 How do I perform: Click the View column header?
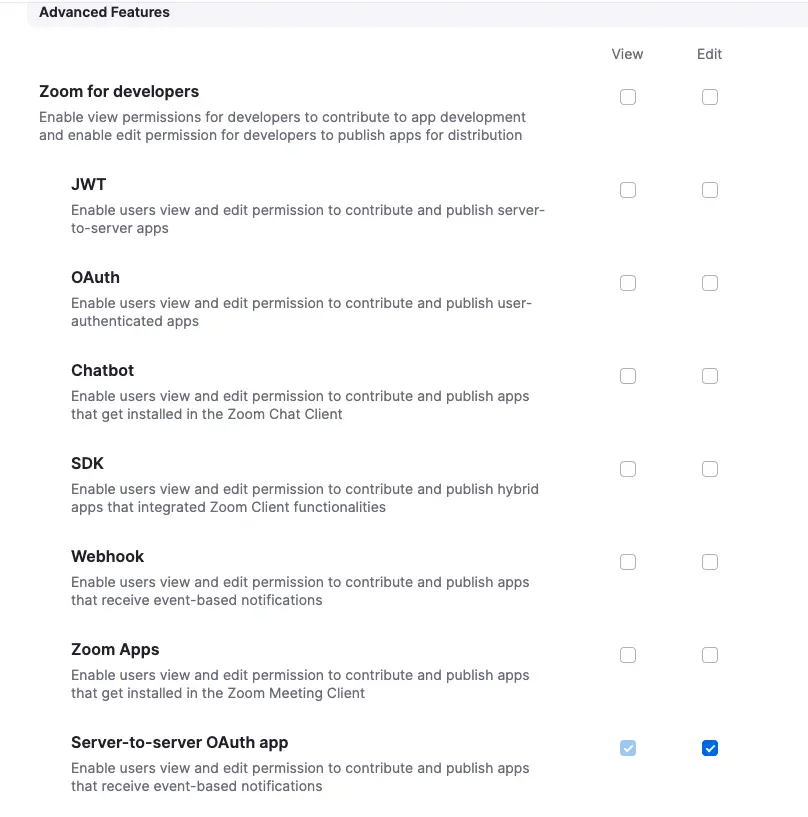(628, 54)
